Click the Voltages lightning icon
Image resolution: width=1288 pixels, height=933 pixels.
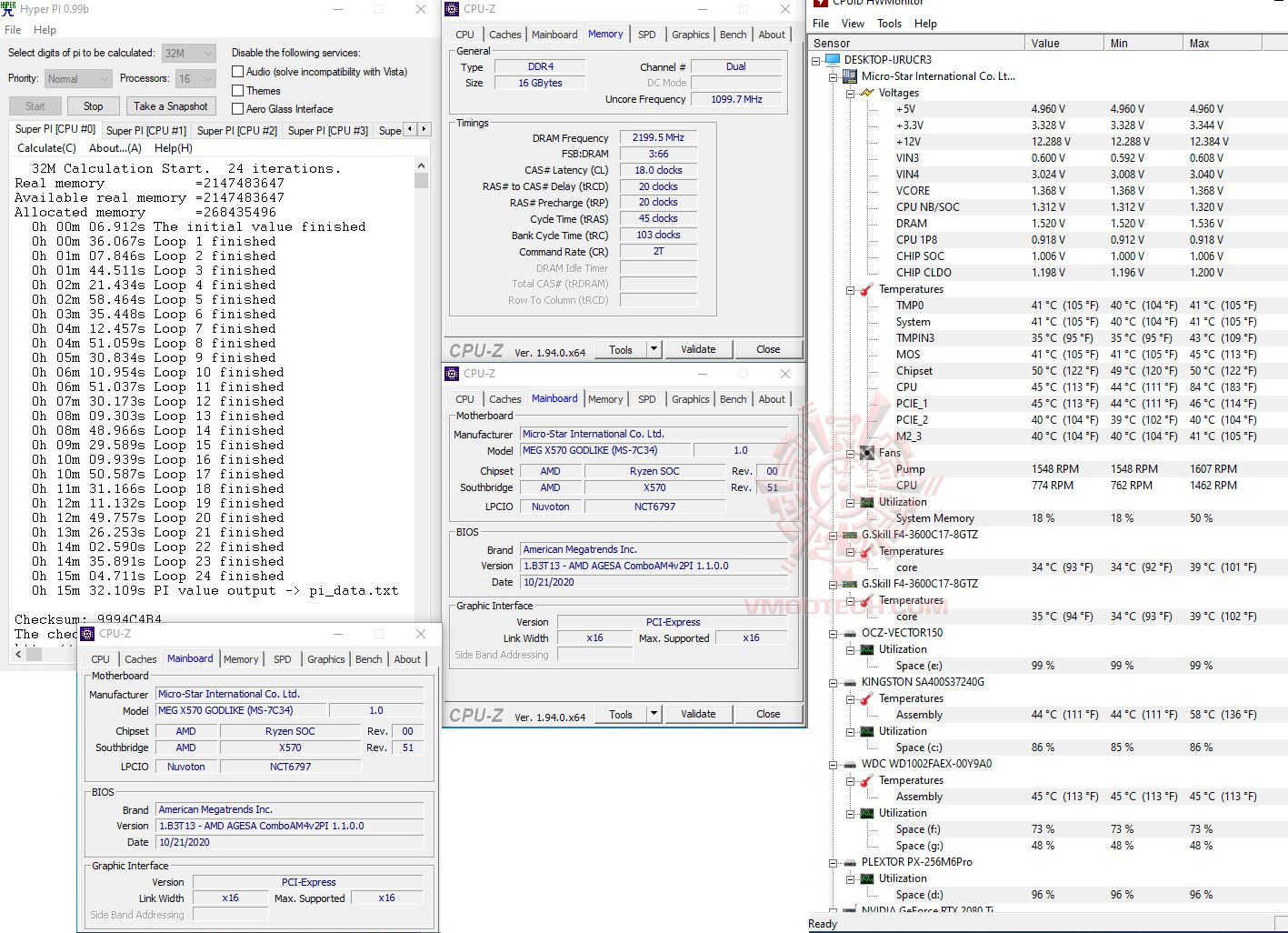click(x=866, y=93)
